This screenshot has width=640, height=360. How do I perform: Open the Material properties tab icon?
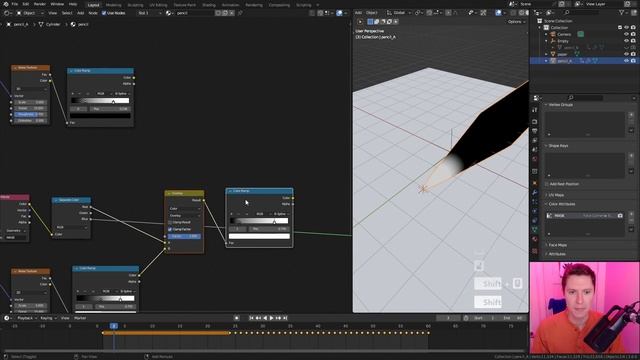(535, 240)
